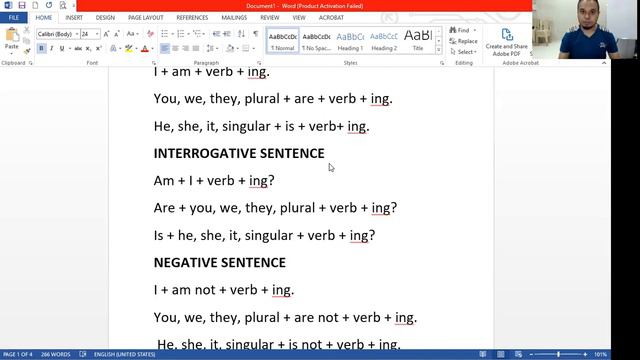Click the Center alignment icon
The width and height of the screenshot is (640, 360).
(x=175, y=49)
